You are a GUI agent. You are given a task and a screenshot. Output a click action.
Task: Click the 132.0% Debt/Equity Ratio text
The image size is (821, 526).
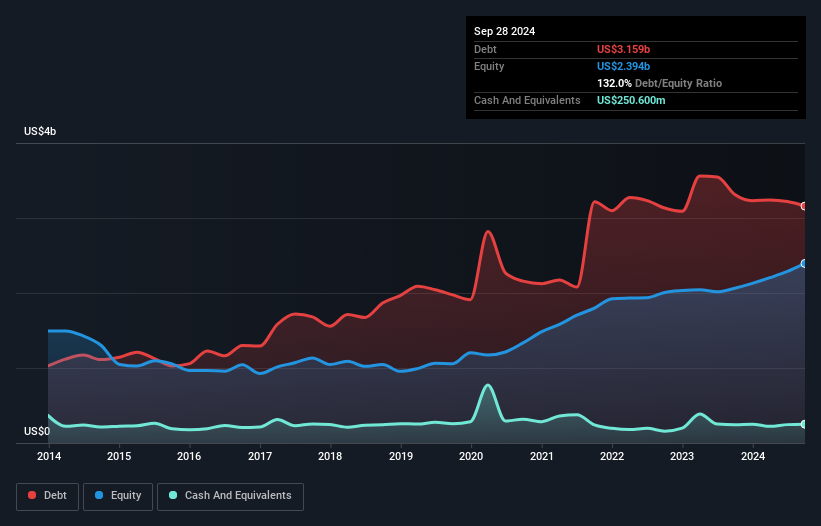[x=659, y=83]
